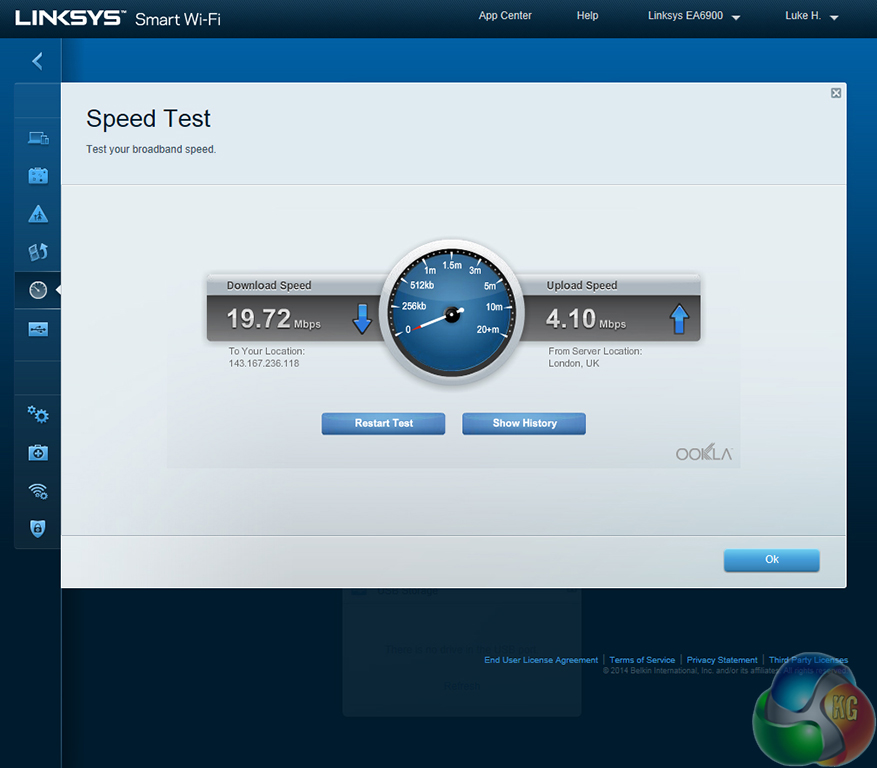Open External Storage USB icon
The height and width of the screenshot is (768, 877).
(38, 329)
